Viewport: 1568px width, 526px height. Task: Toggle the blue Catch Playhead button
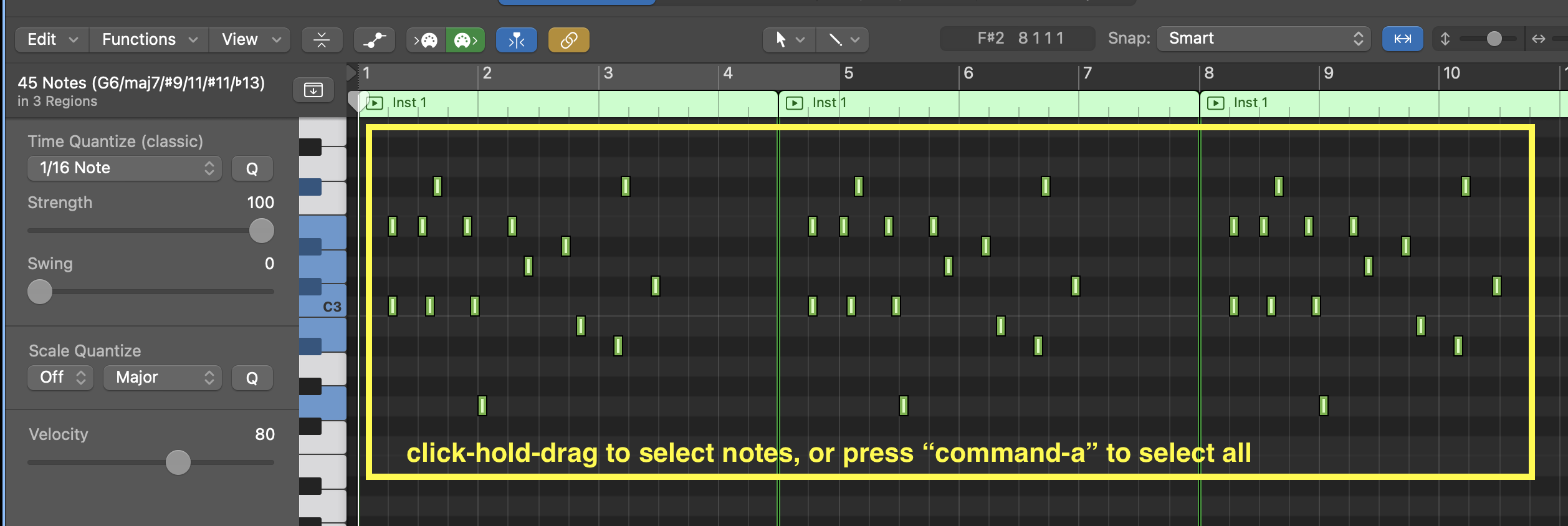coord(517,40)
